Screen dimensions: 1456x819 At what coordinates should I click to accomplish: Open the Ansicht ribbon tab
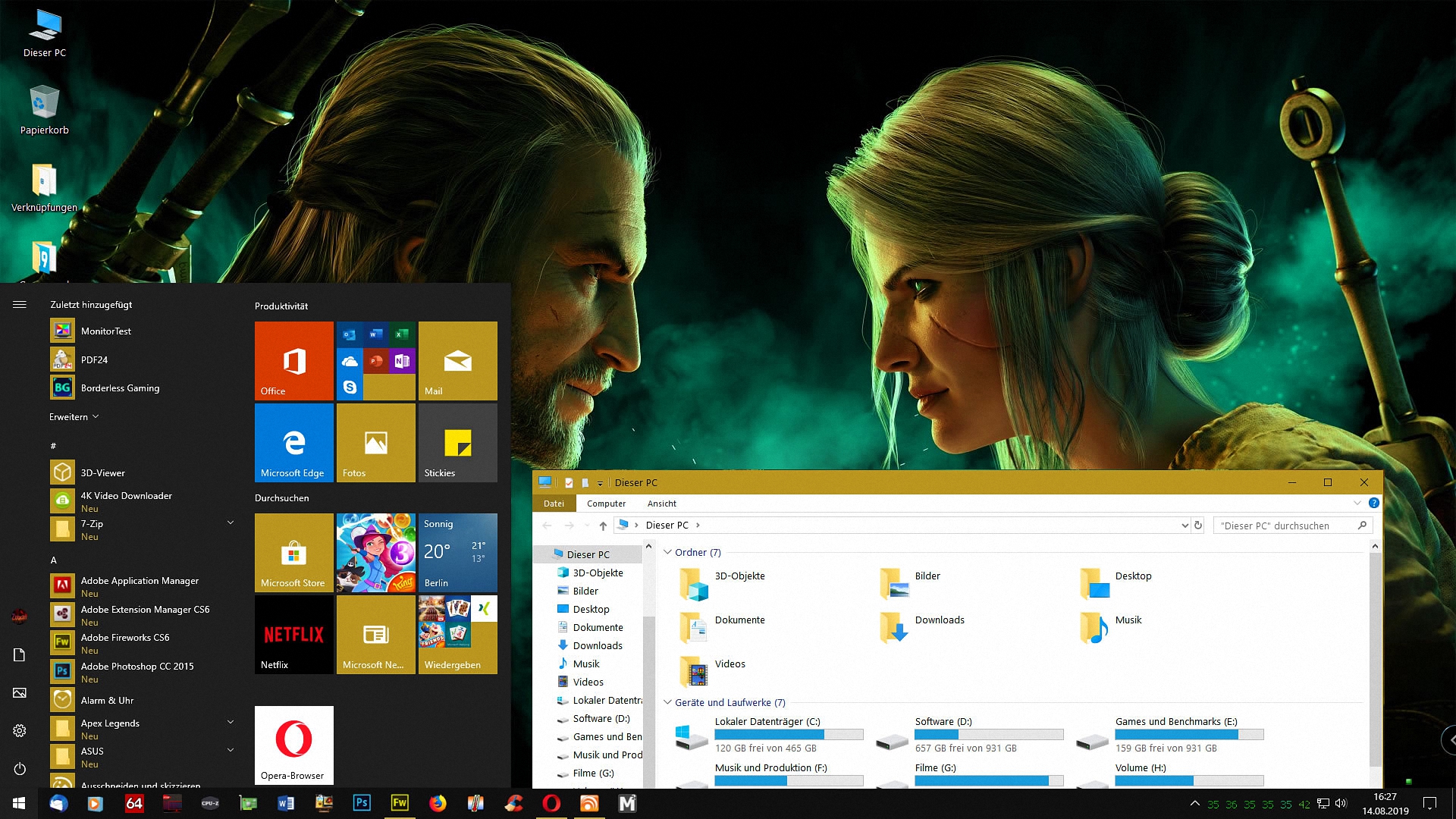coord(661,504)
